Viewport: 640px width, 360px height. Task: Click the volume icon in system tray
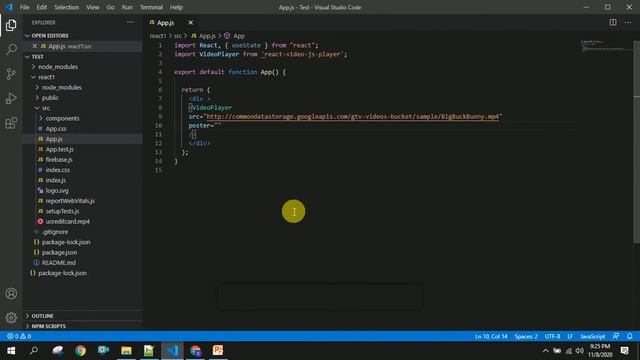pyautogui.click(x=580, y=351)
